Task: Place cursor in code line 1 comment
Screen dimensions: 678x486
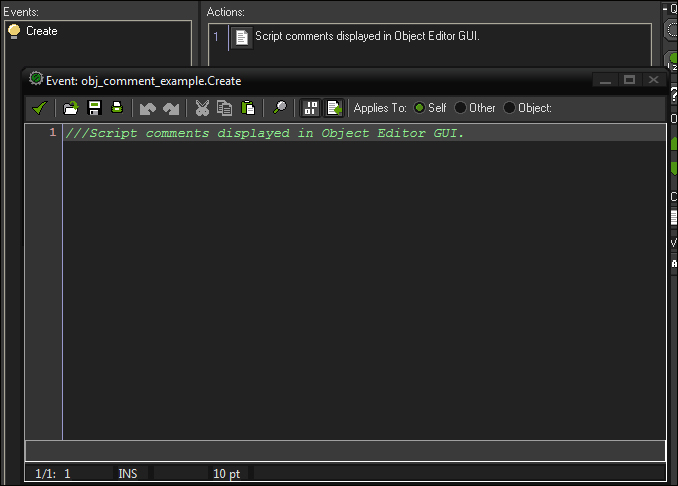Action: coord(264,133)
